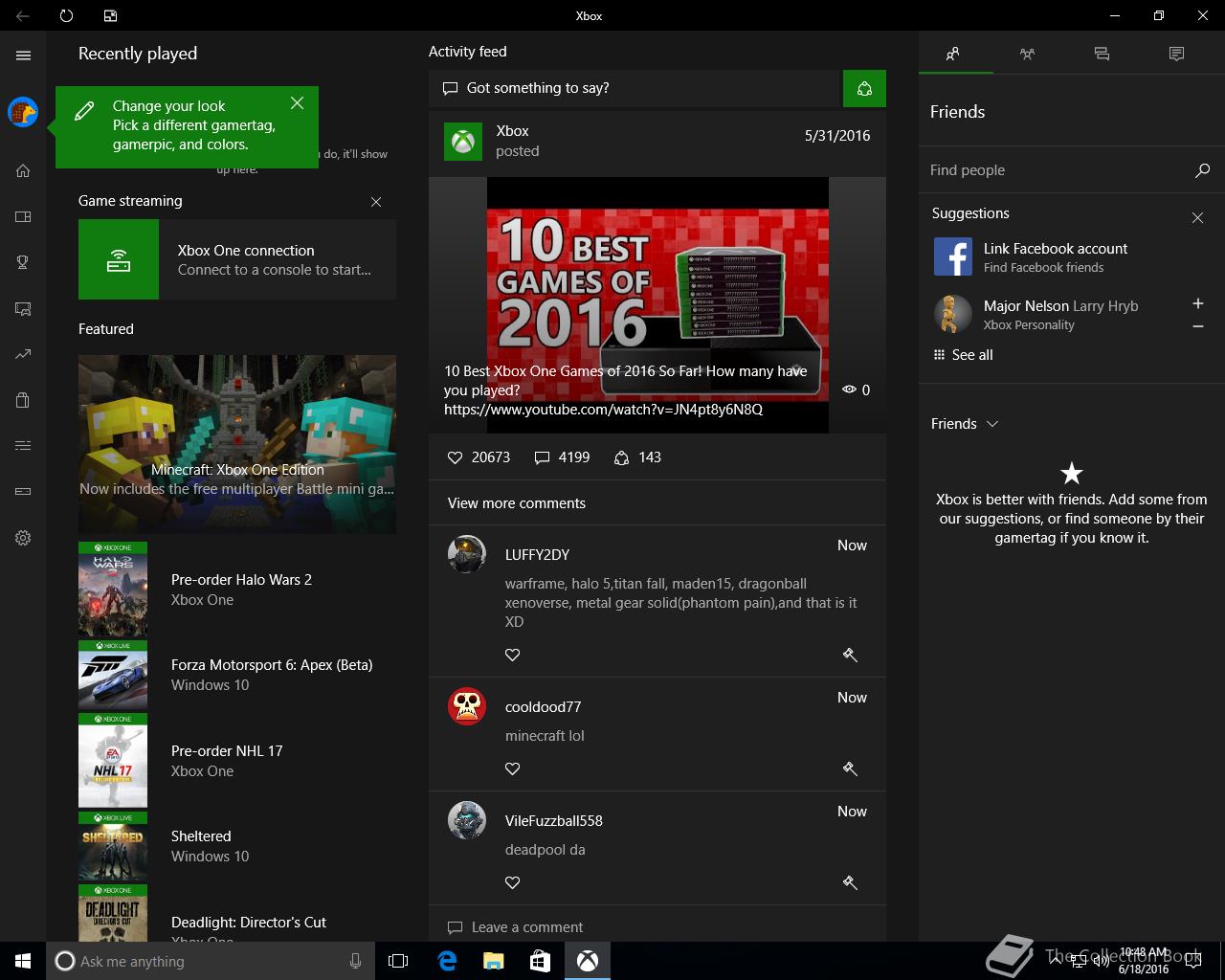Image resolution: width=1225 pixels, height=980 pixels.
Task: Click the green share activity button
Action: (x=864, y=88)
